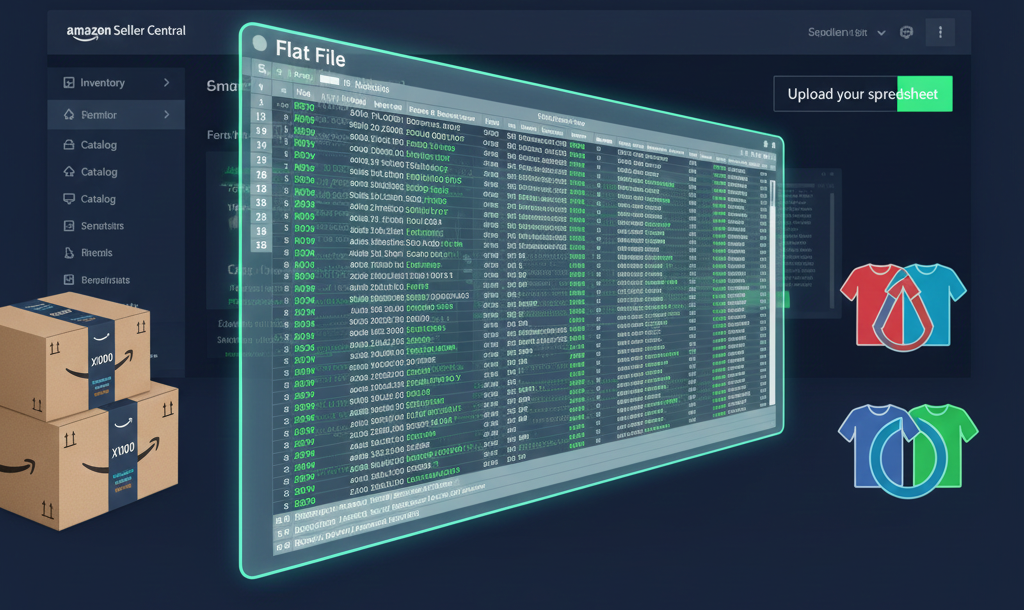Click the bag icon beside the first Catalog
The height and width of the screenshot is (610, 1024).
tap(69, 145)
